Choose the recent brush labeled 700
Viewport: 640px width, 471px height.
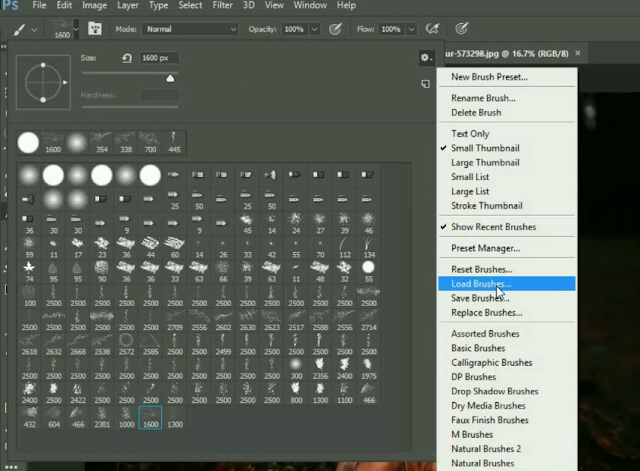coord(150,142)
